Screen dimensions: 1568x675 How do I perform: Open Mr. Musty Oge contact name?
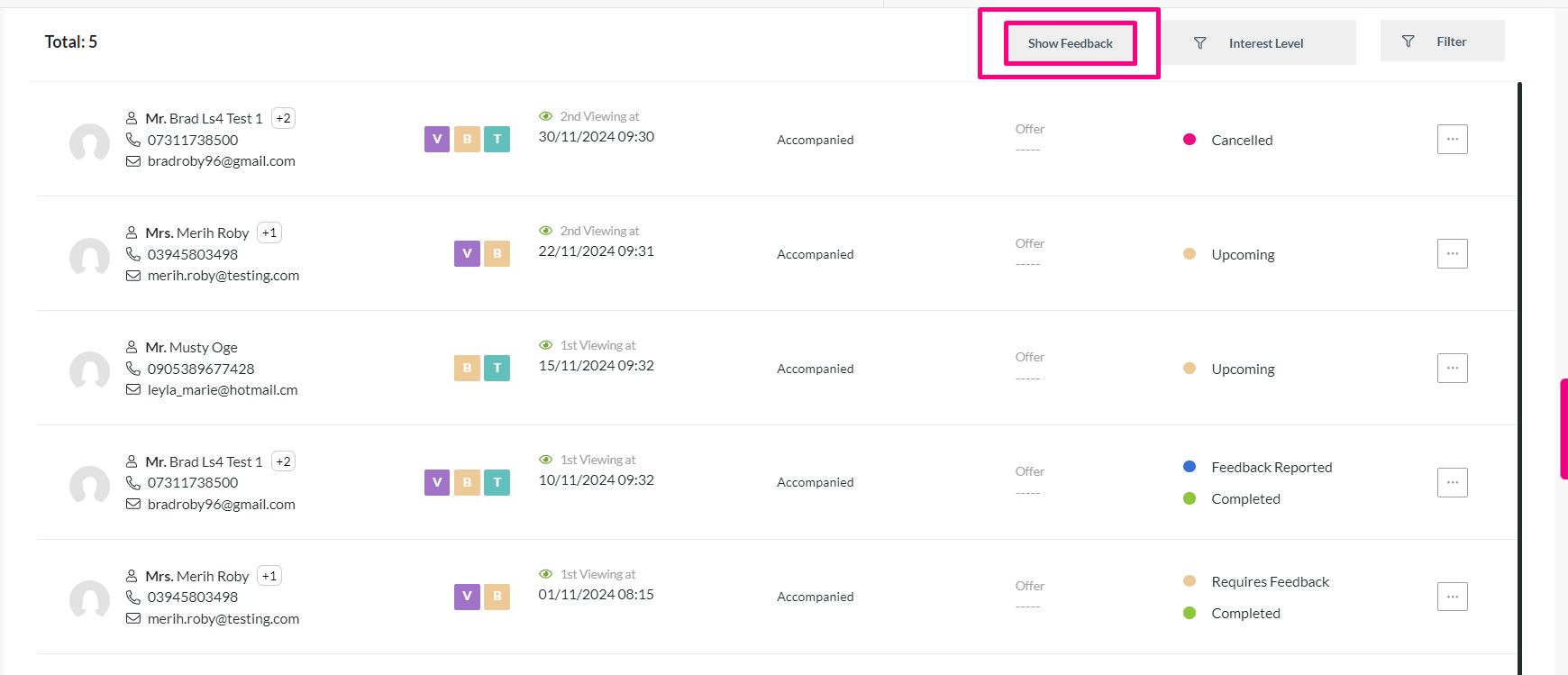tap(192, 347)
